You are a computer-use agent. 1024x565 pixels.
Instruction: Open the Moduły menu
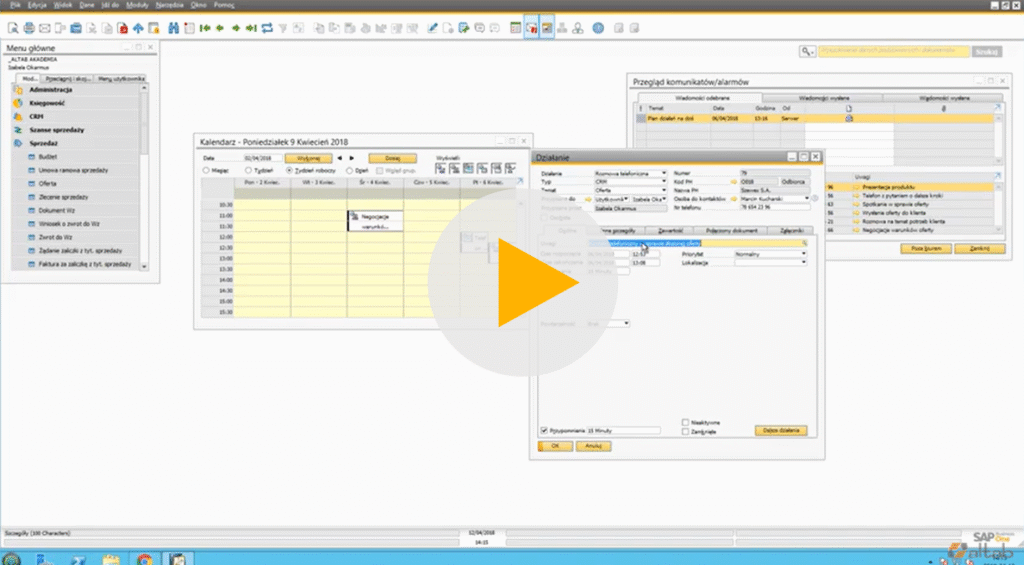137,5
